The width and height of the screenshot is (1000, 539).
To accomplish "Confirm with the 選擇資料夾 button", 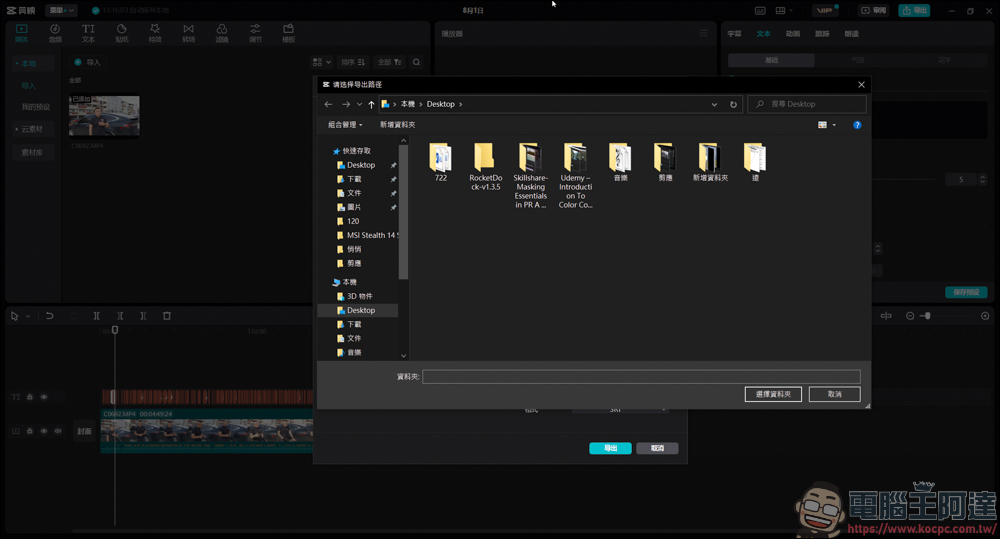I will [x=773, y=394].
